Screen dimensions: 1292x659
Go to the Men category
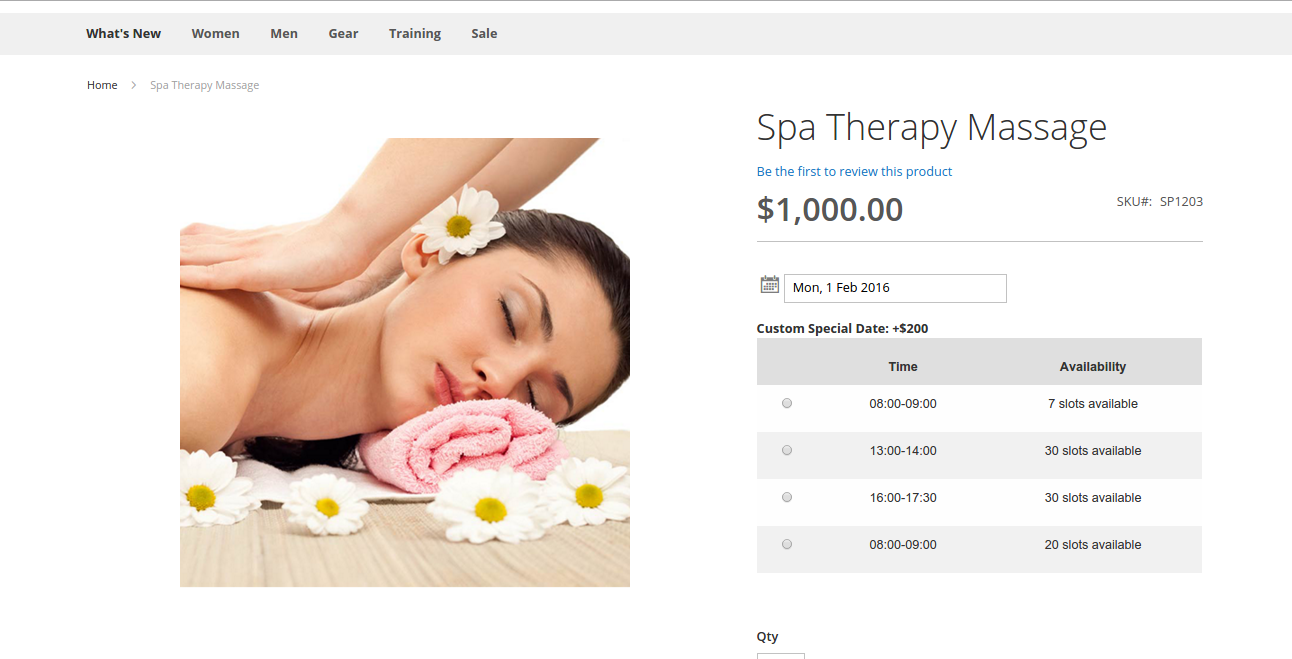coord(284,33)
